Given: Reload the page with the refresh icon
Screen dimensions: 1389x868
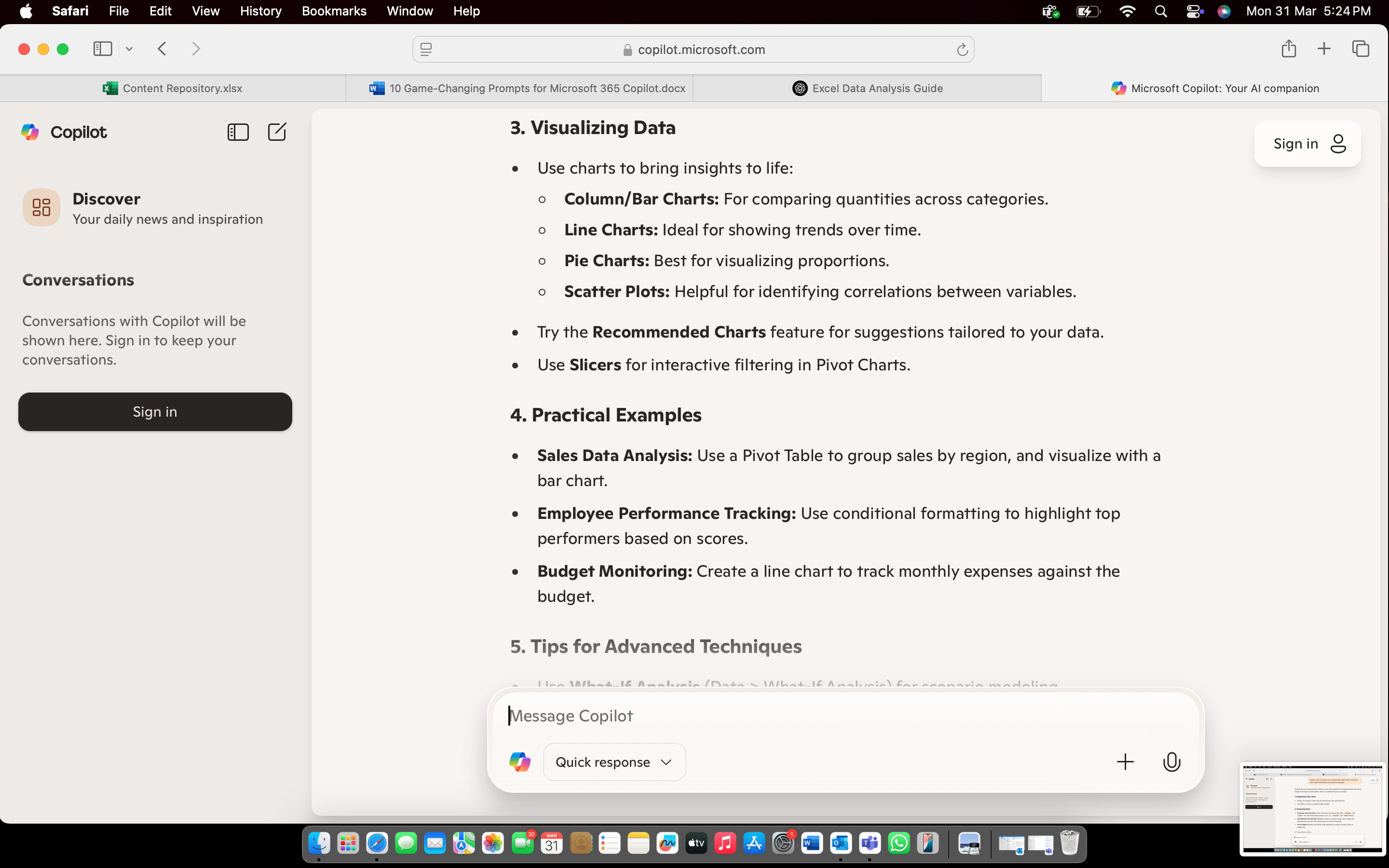Looking at the screenshot, I should point(962,50).
